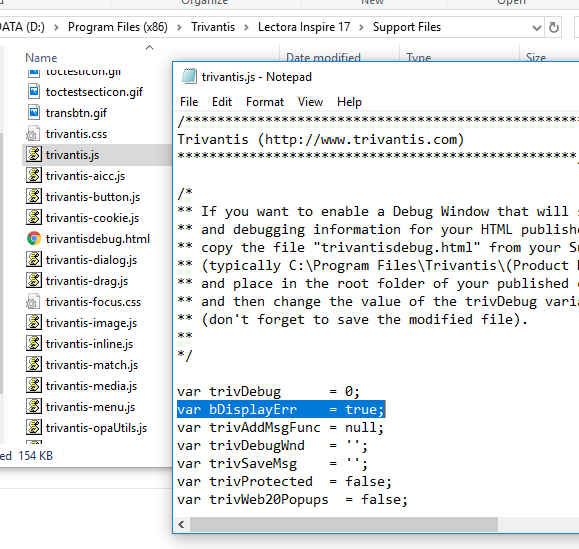Screen dimensions: 579x549
Task: Click the Notepad horizontal scrollbar thumb
Action: (x=344, y=524)
